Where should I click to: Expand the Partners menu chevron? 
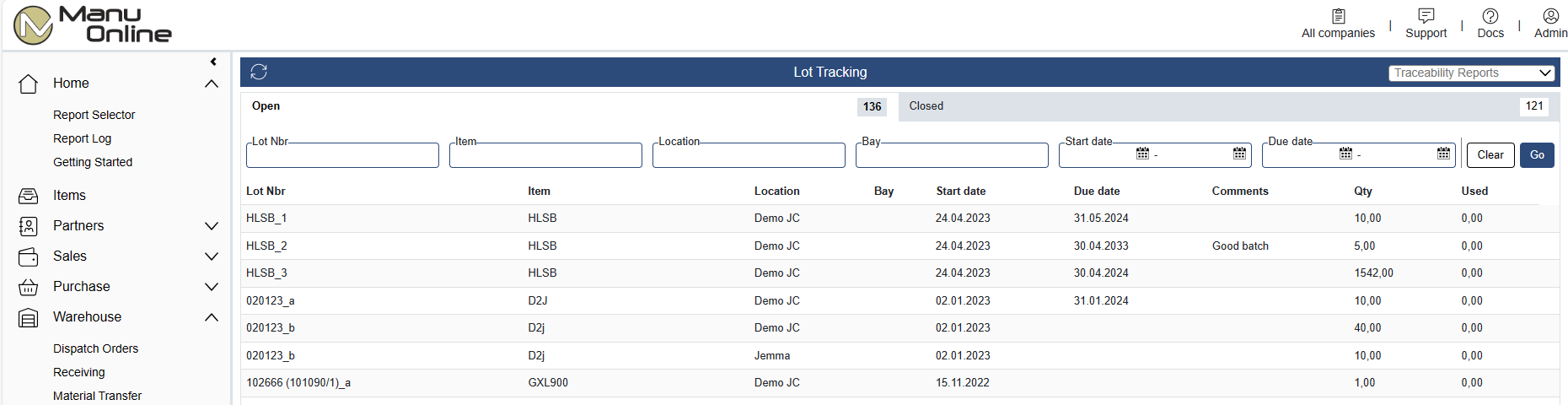[212, 226]
